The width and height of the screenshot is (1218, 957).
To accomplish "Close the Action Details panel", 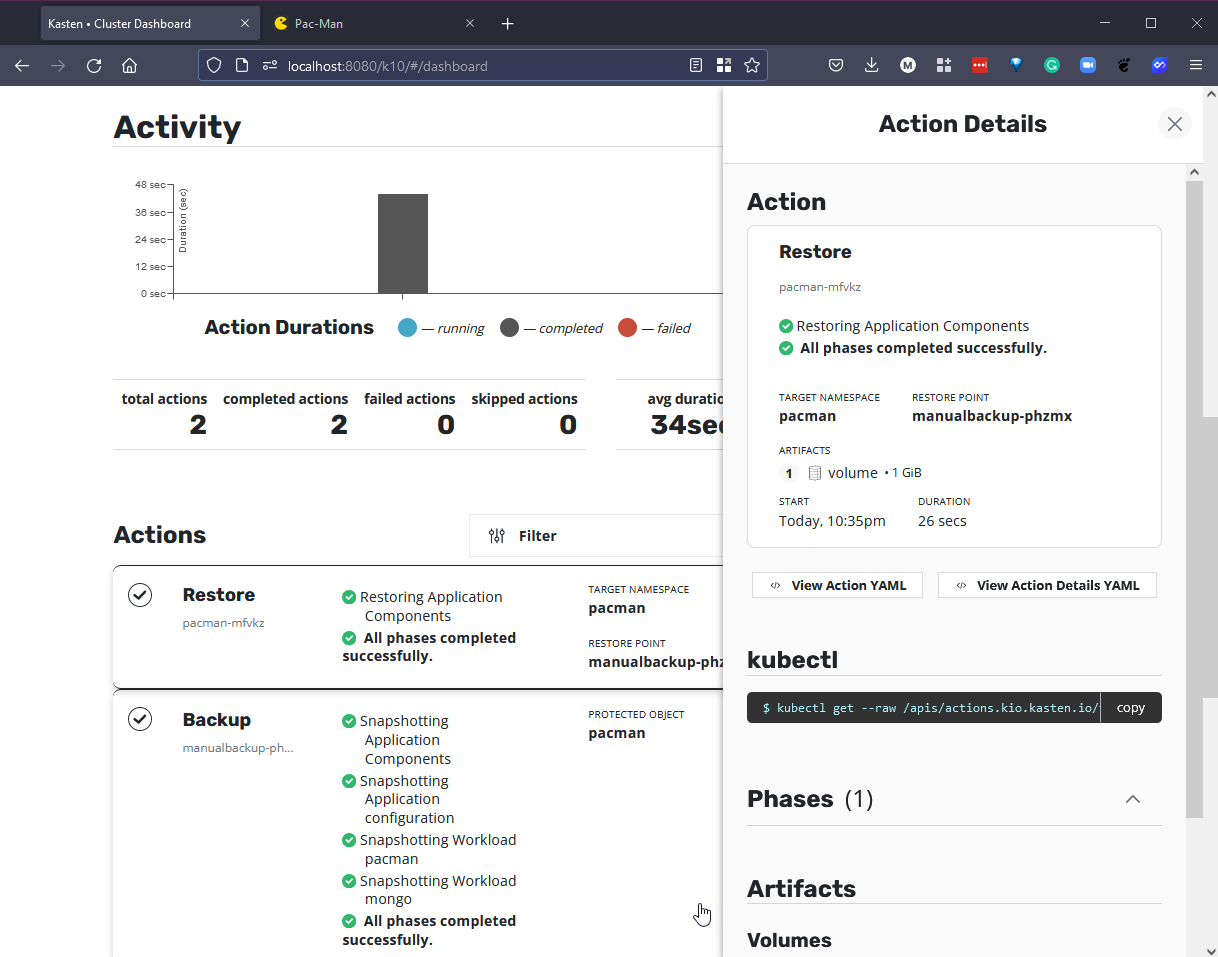I will pos(1174,124).
